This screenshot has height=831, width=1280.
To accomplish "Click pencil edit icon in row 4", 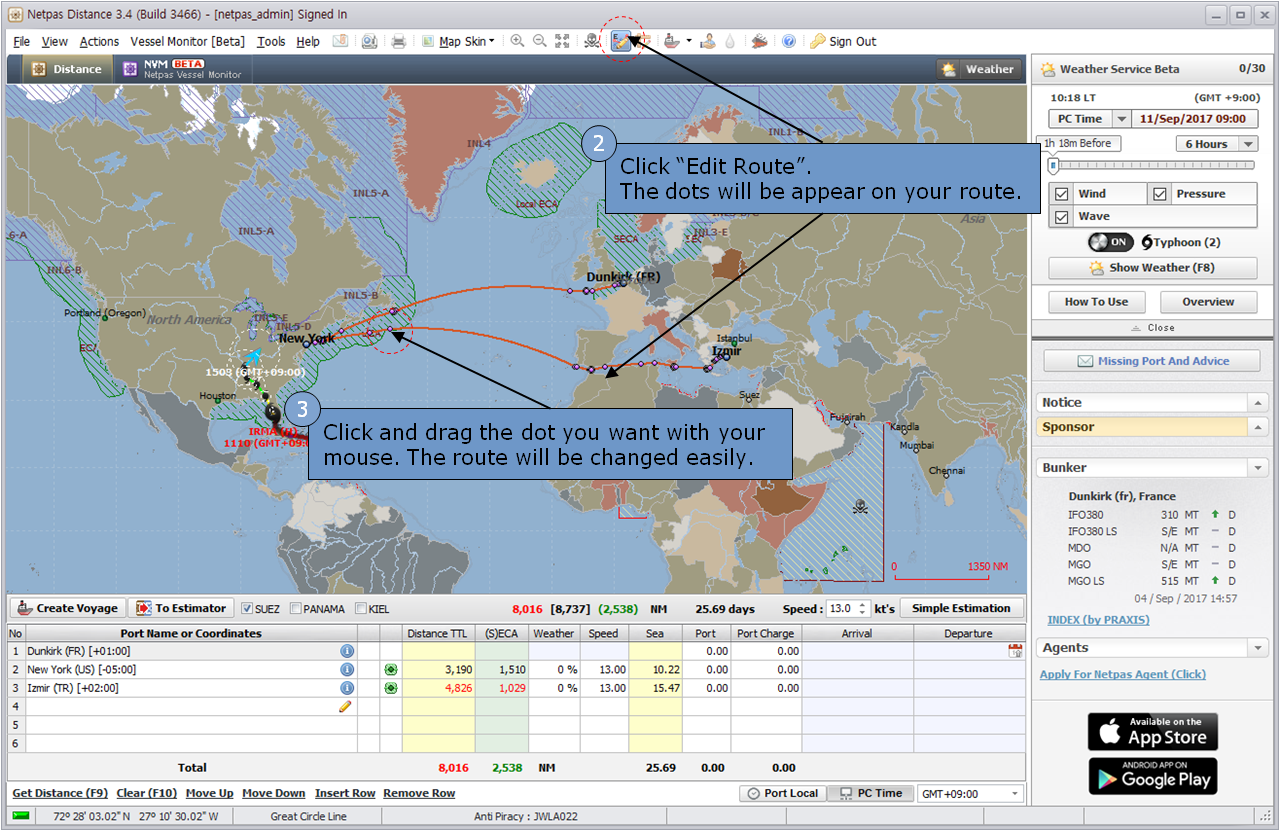I will [x=345, y=706].
